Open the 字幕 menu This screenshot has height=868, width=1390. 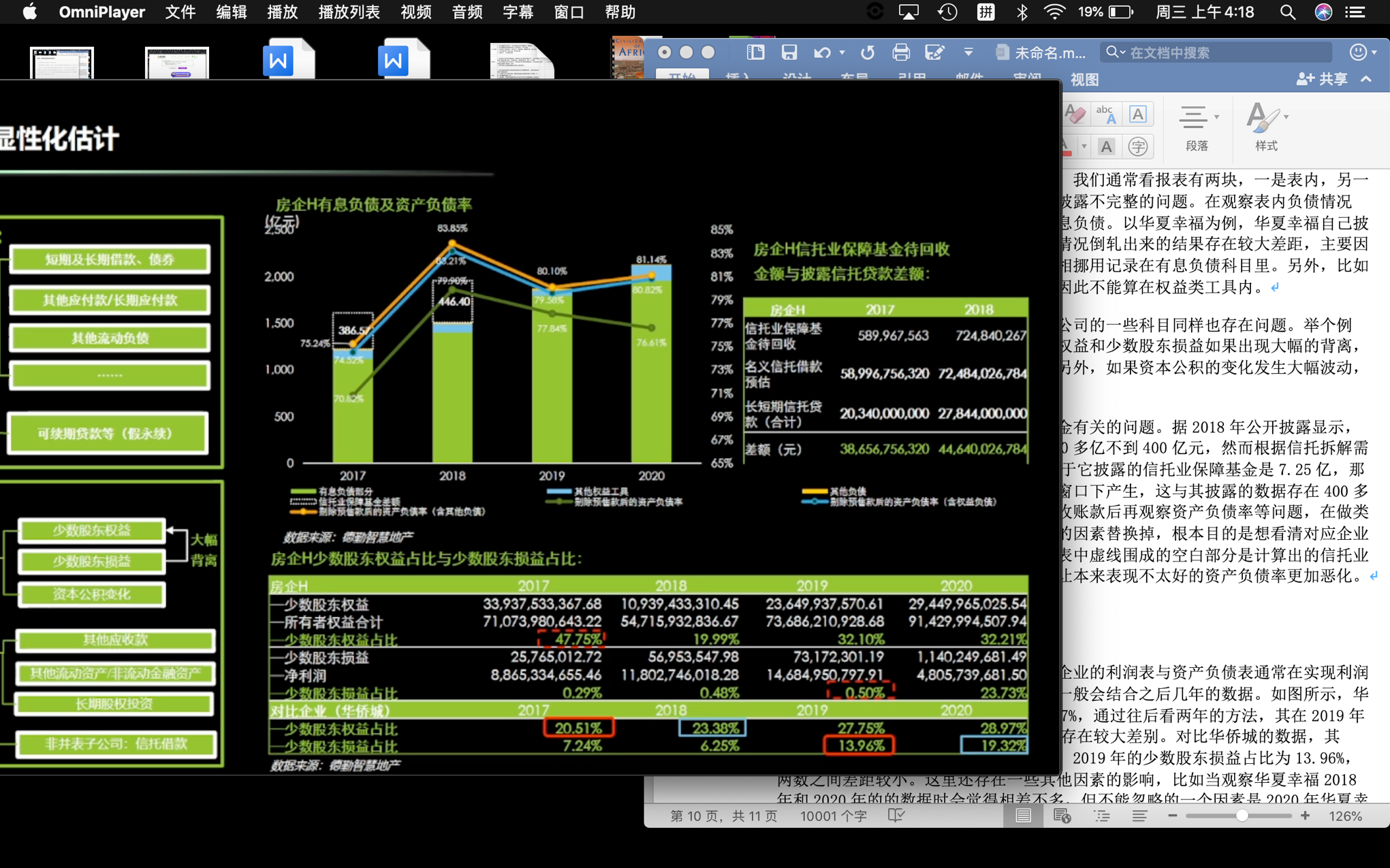tap(518, 12)
